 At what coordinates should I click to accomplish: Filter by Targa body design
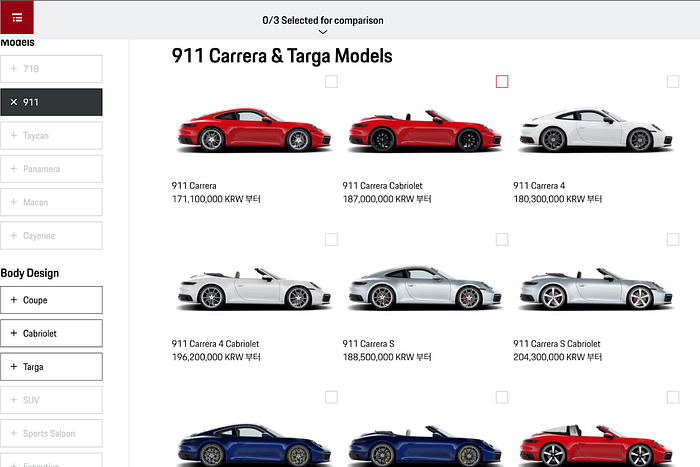tap(51, 367)
